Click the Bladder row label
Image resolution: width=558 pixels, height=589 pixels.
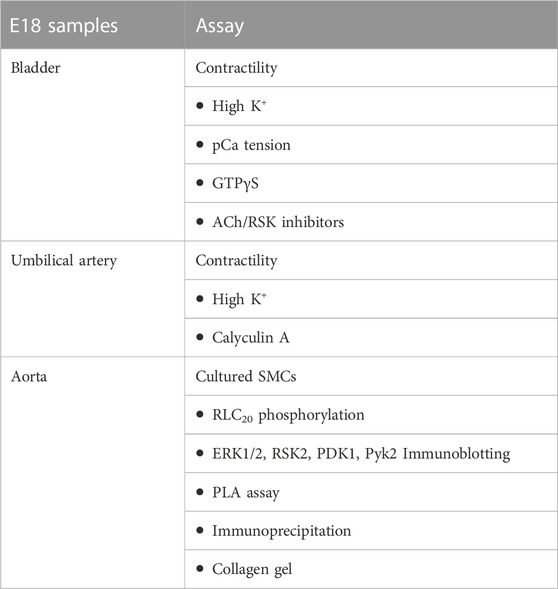tap(36, 68)
